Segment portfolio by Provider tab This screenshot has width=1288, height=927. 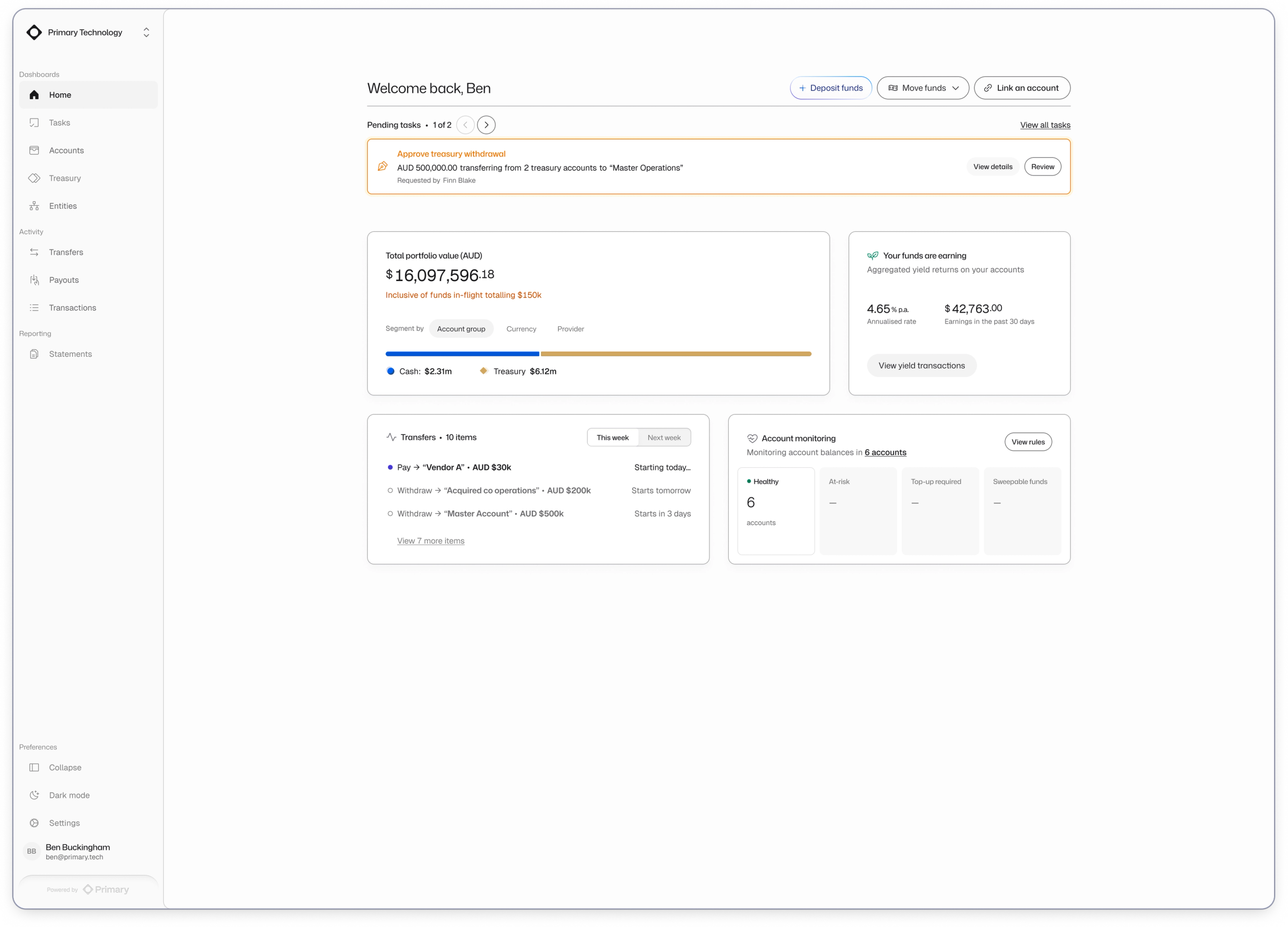tap(570, 329)
